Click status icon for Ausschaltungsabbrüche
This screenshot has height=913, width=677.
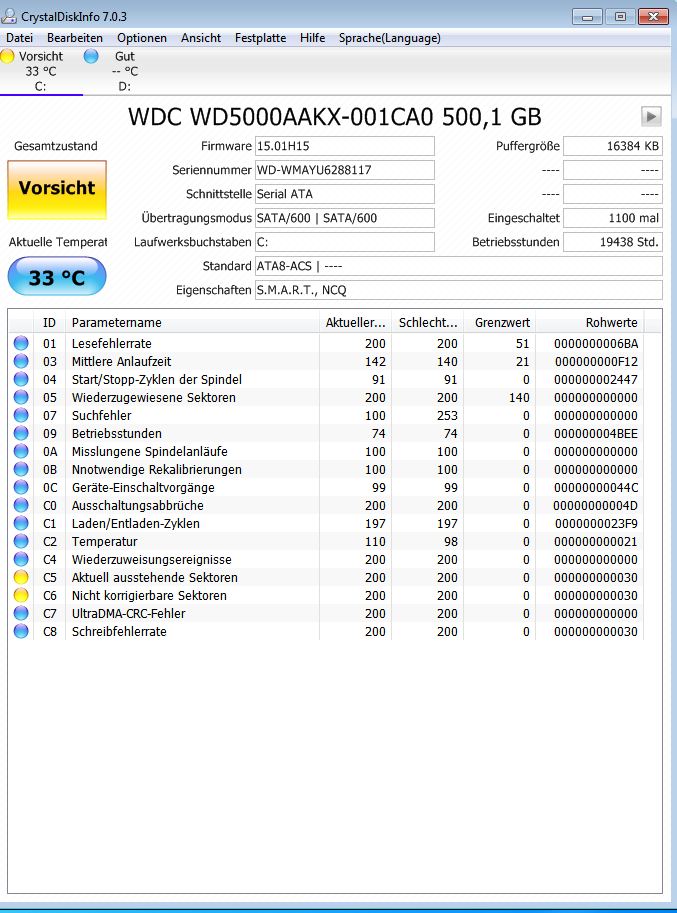pyautogui.click(x=21, y=505)
